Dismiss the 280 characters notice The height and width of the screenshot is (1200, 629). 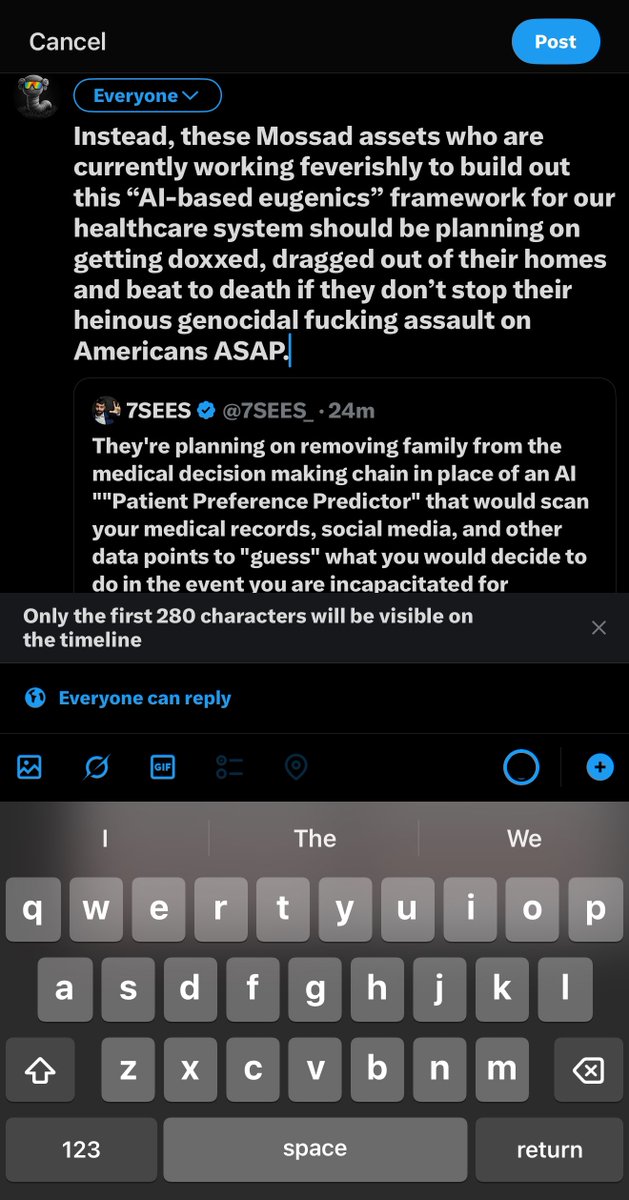point(598,628)
